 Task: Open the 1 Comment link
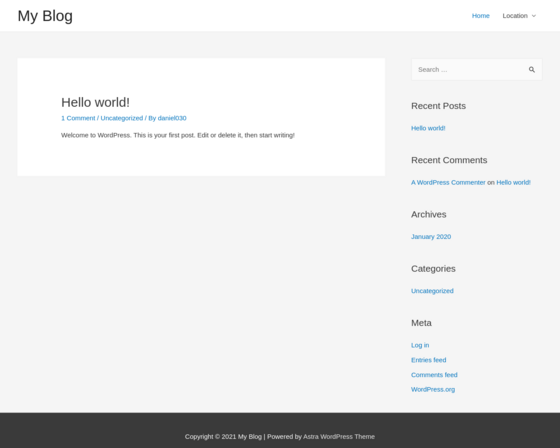pyautogui.click(x=78, y=118)
